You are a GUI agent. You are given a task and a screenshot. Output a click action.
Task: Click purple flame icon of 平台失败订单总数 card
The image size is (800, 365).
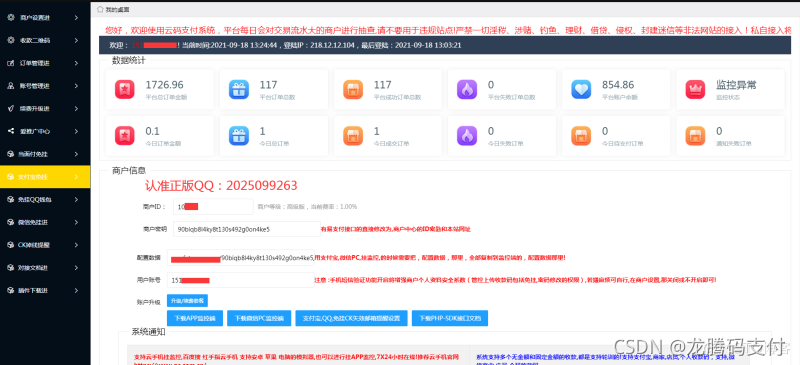click(467, 89)
